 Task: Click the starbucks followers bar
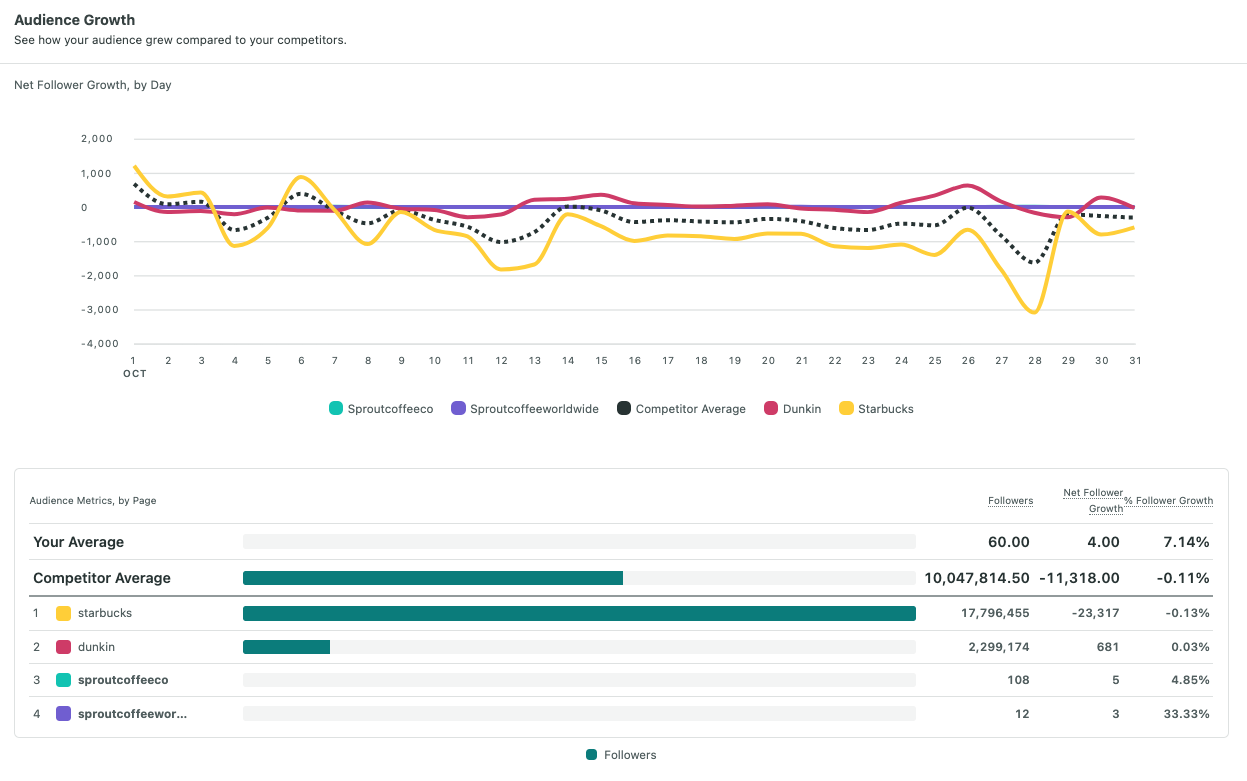(x=579, y=613)
